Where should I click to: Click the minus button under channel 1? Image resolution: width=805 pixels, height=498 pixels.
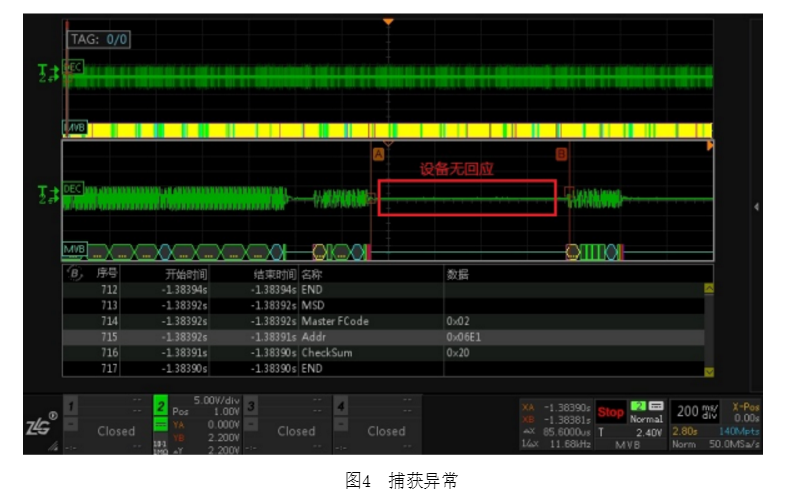coord(71,424)
